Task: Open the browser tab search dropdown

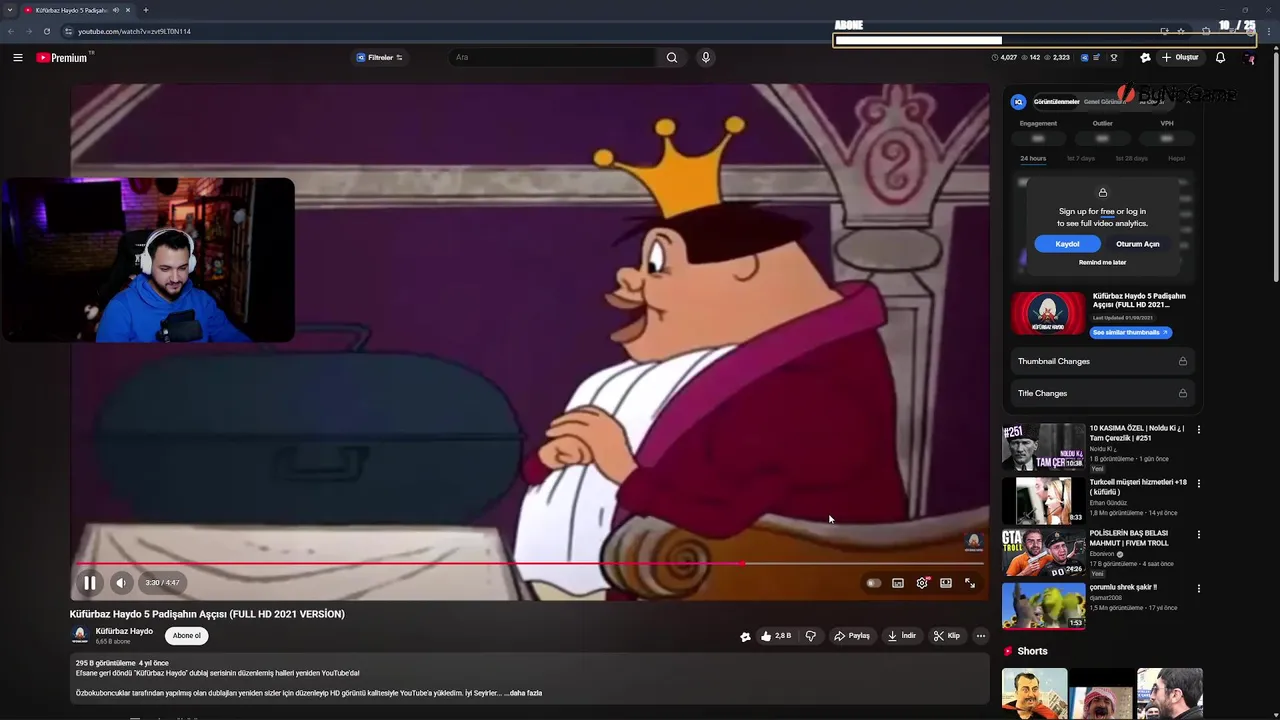Action: 10,10
